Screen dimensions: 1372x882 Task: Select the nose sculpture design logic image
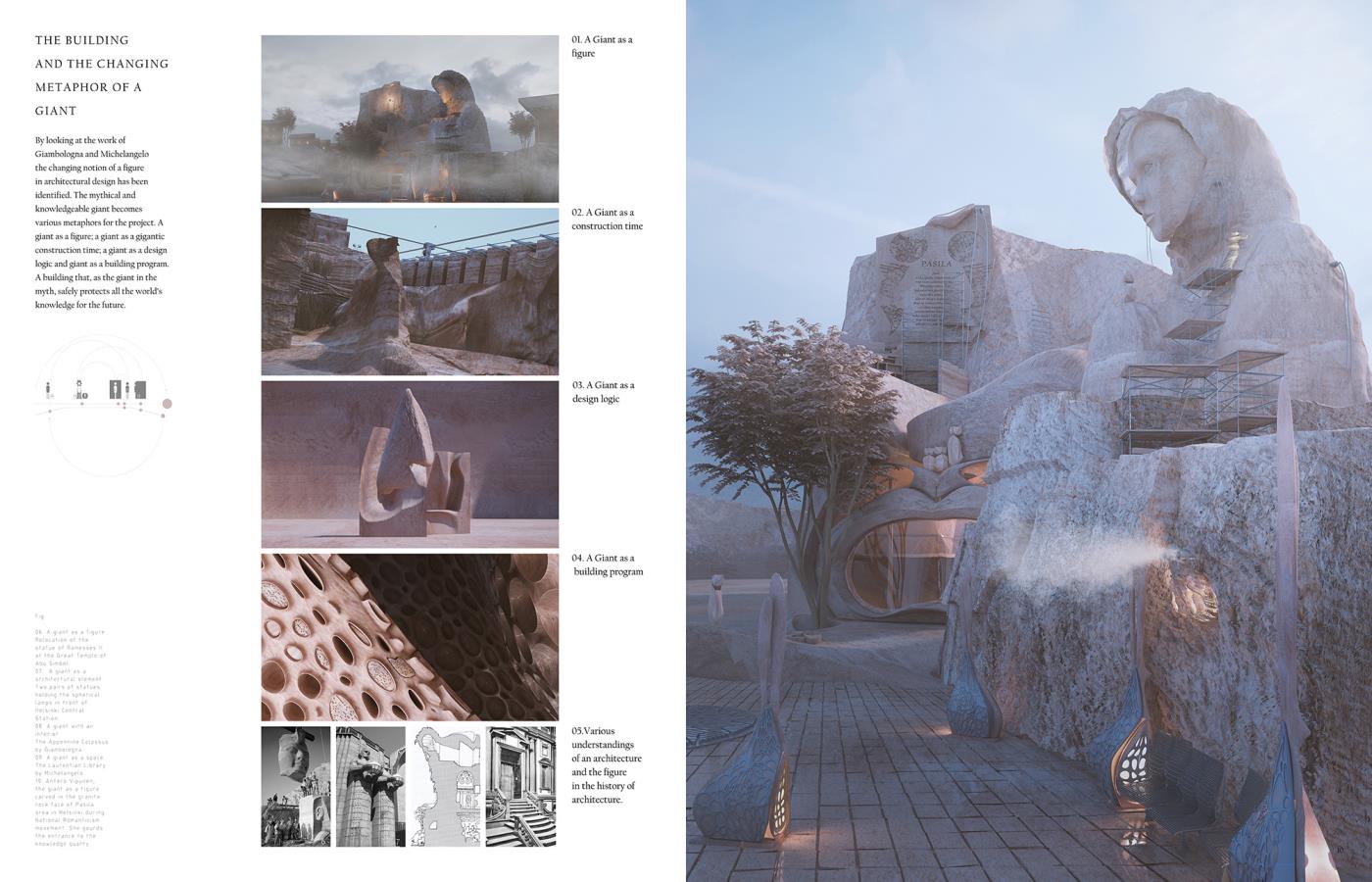409,464
